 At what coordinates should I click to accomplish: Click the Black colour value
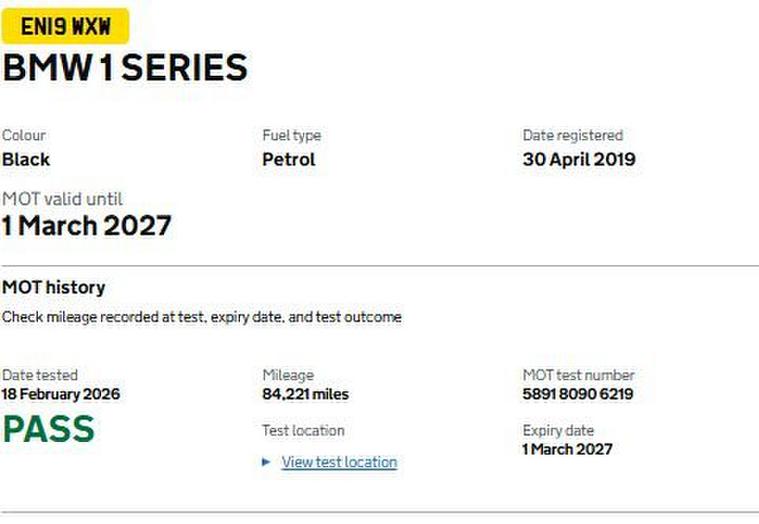click(x=26, y=159)
